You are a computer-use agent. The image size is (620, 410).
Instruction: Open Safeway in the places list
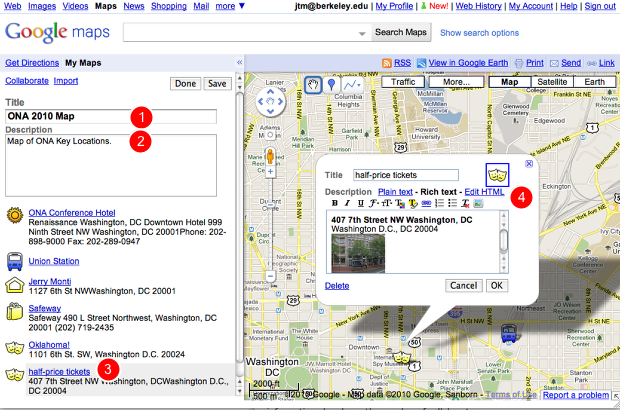(x=45, y=308)
